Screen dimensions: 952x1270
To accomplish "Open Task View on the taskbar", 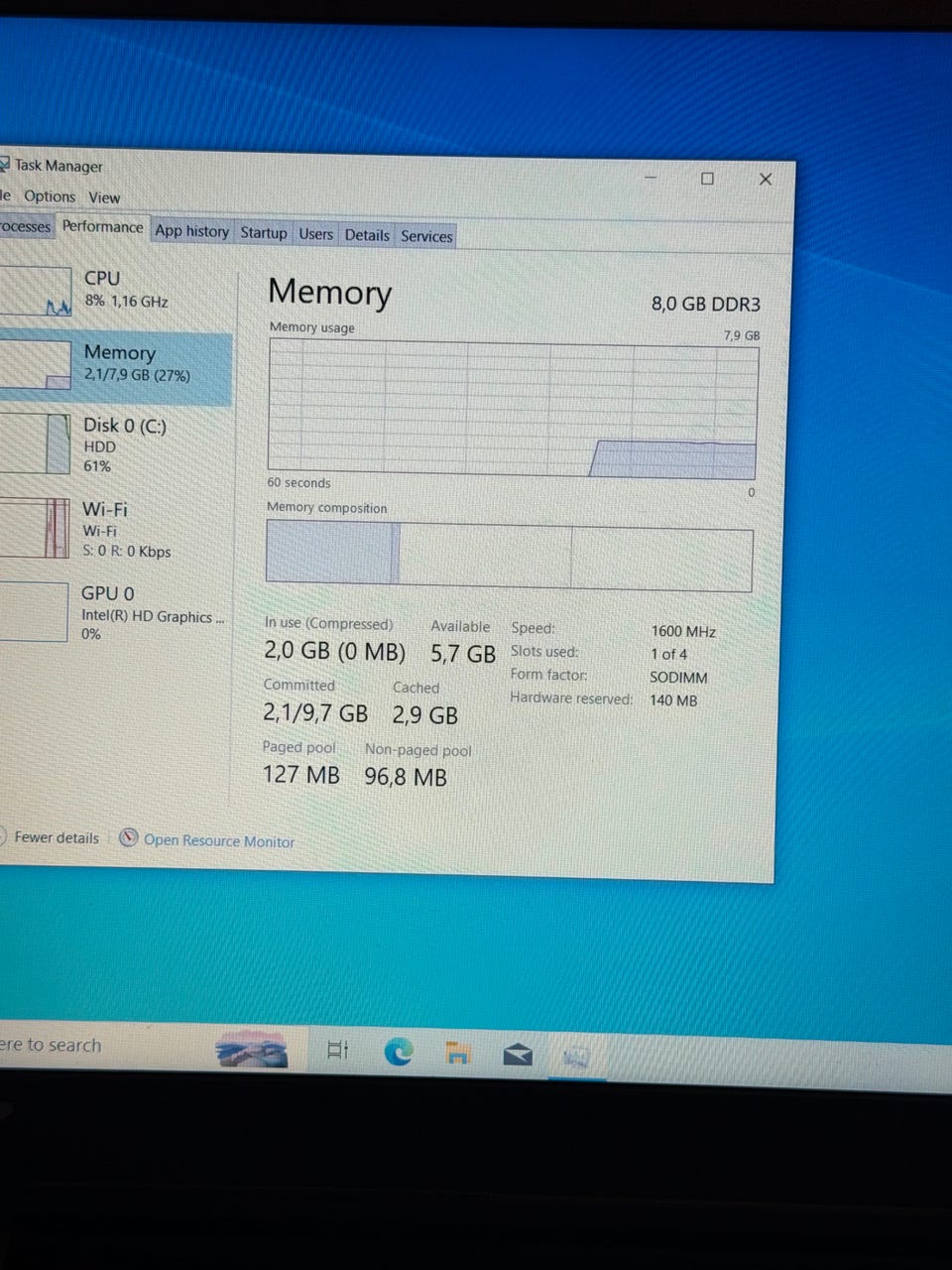I will pyautogui.click(x=338, y=1049).
